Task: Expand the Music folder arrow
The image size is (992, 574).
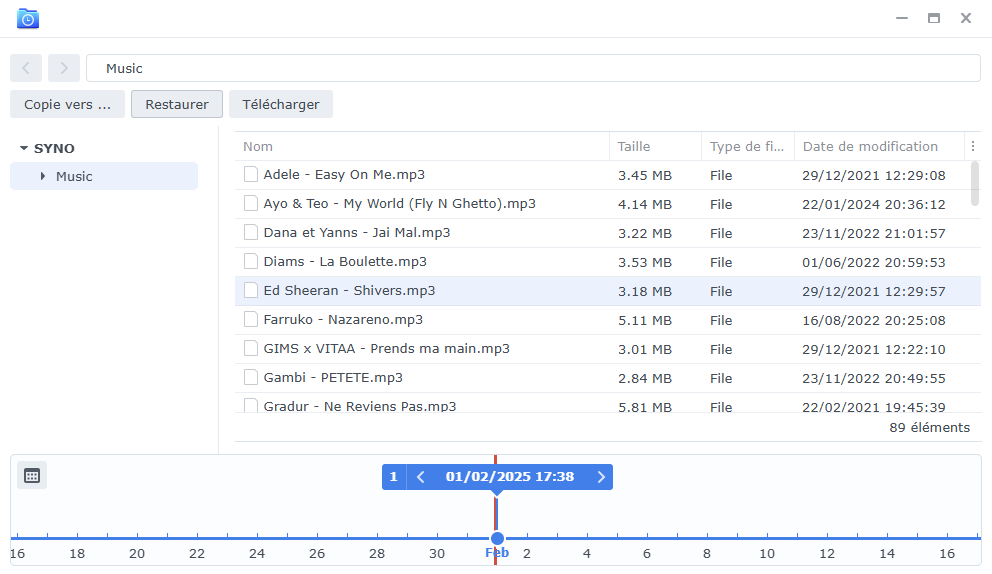Action: pyautogui.click(x=42, y=176)
